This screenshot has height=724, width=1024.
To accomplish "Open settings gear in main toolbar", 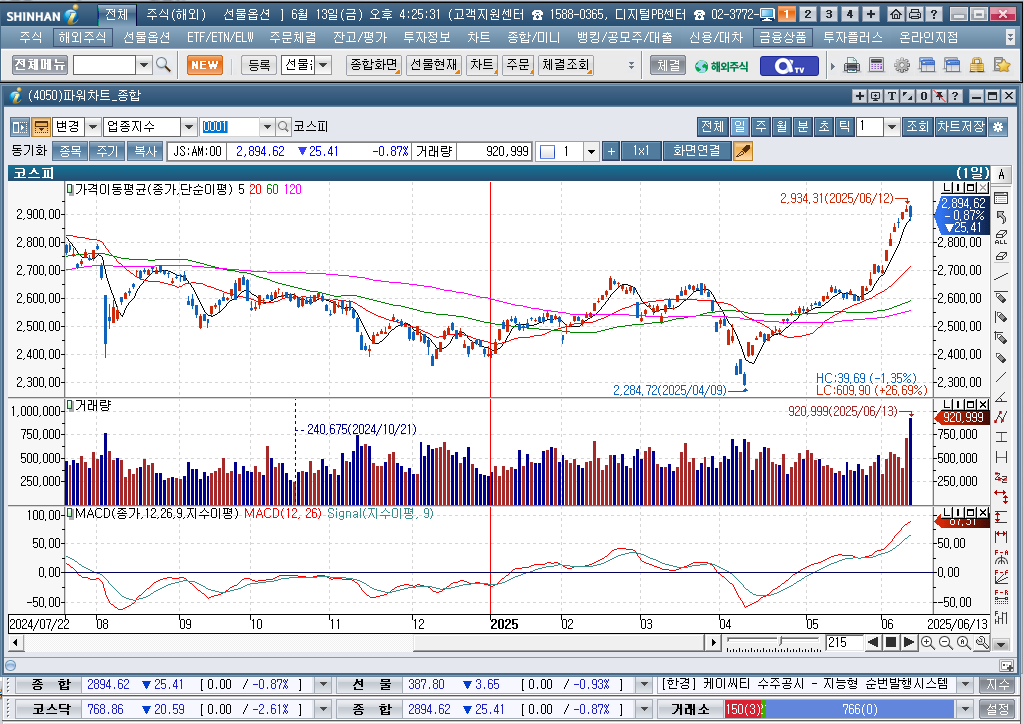I will (x=901, y=65).
